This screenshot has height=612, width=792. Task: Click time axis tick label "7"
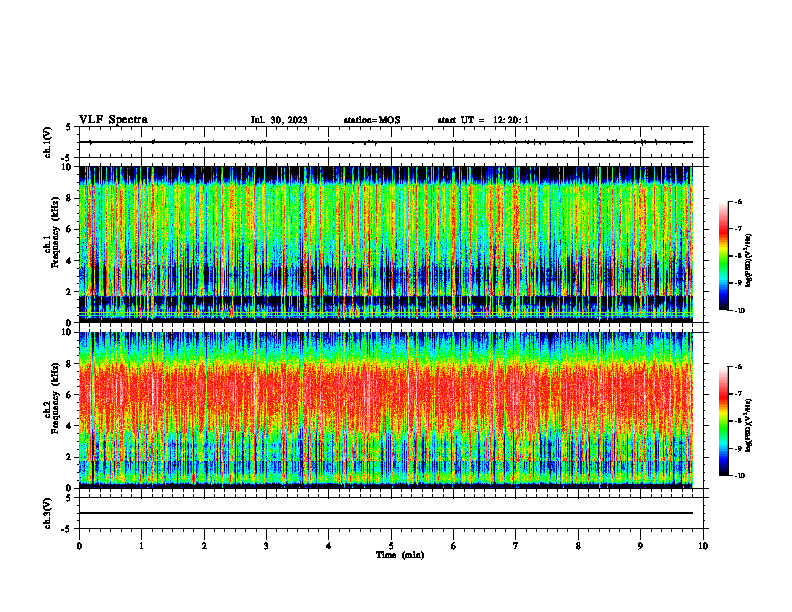[x=516, y=546]
